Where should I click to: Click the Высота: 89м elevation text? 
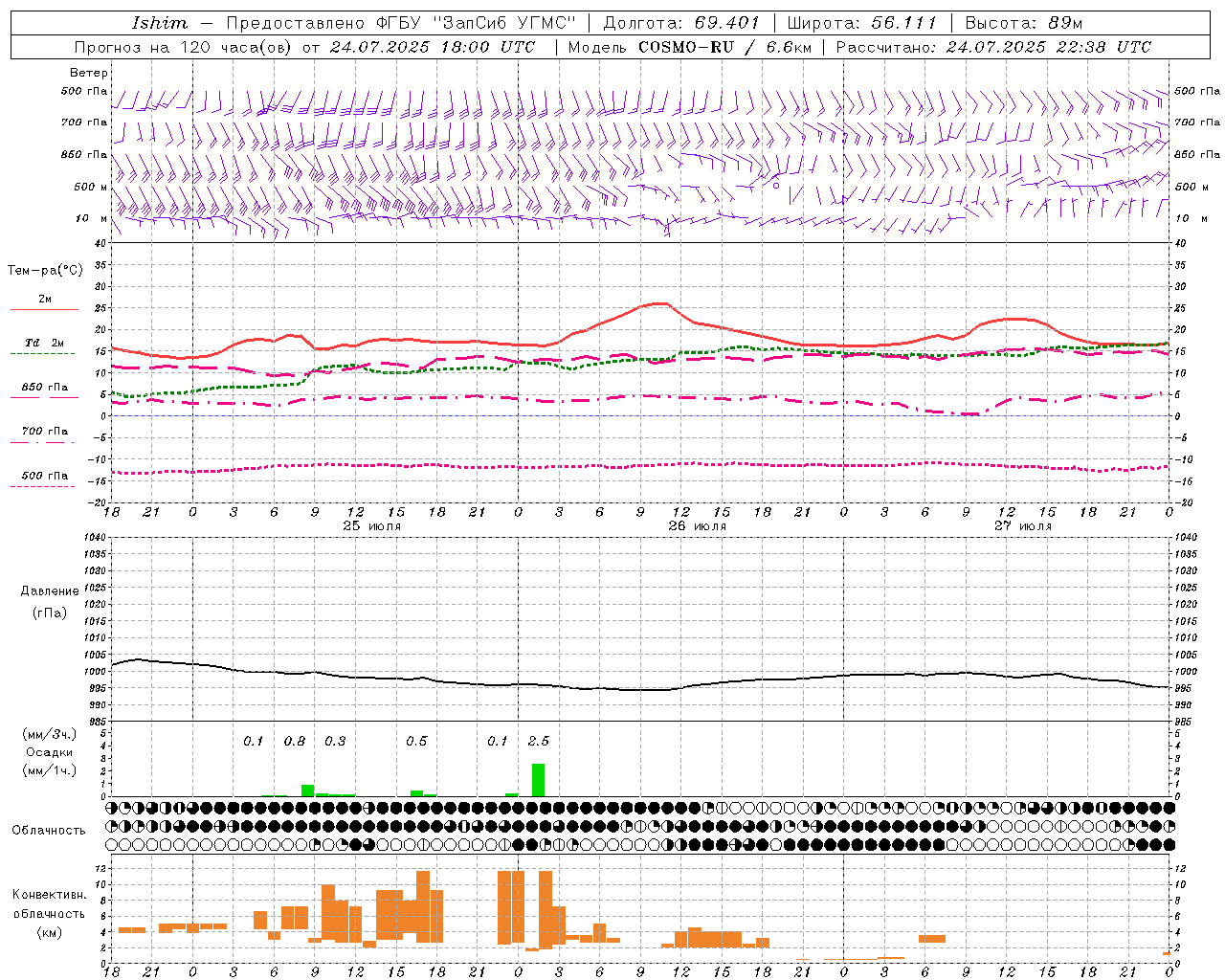pos(1025,23)
